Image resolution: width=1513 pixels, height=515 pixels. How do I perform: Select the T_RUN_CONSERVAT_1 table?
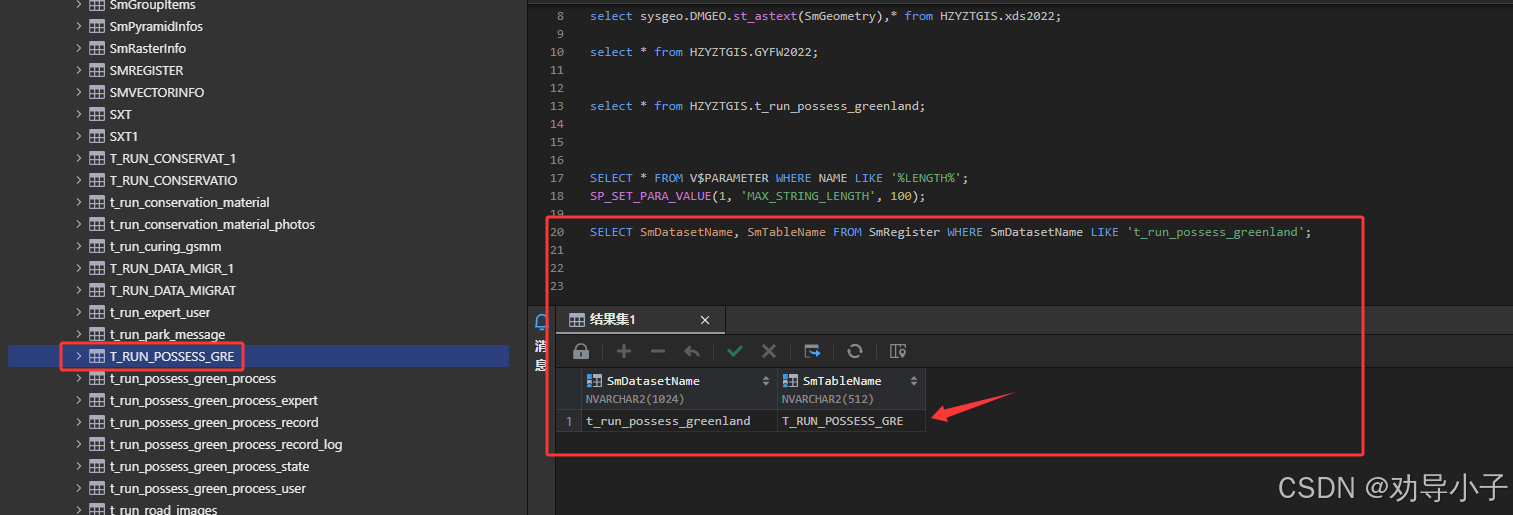click(x=173, y=158)
